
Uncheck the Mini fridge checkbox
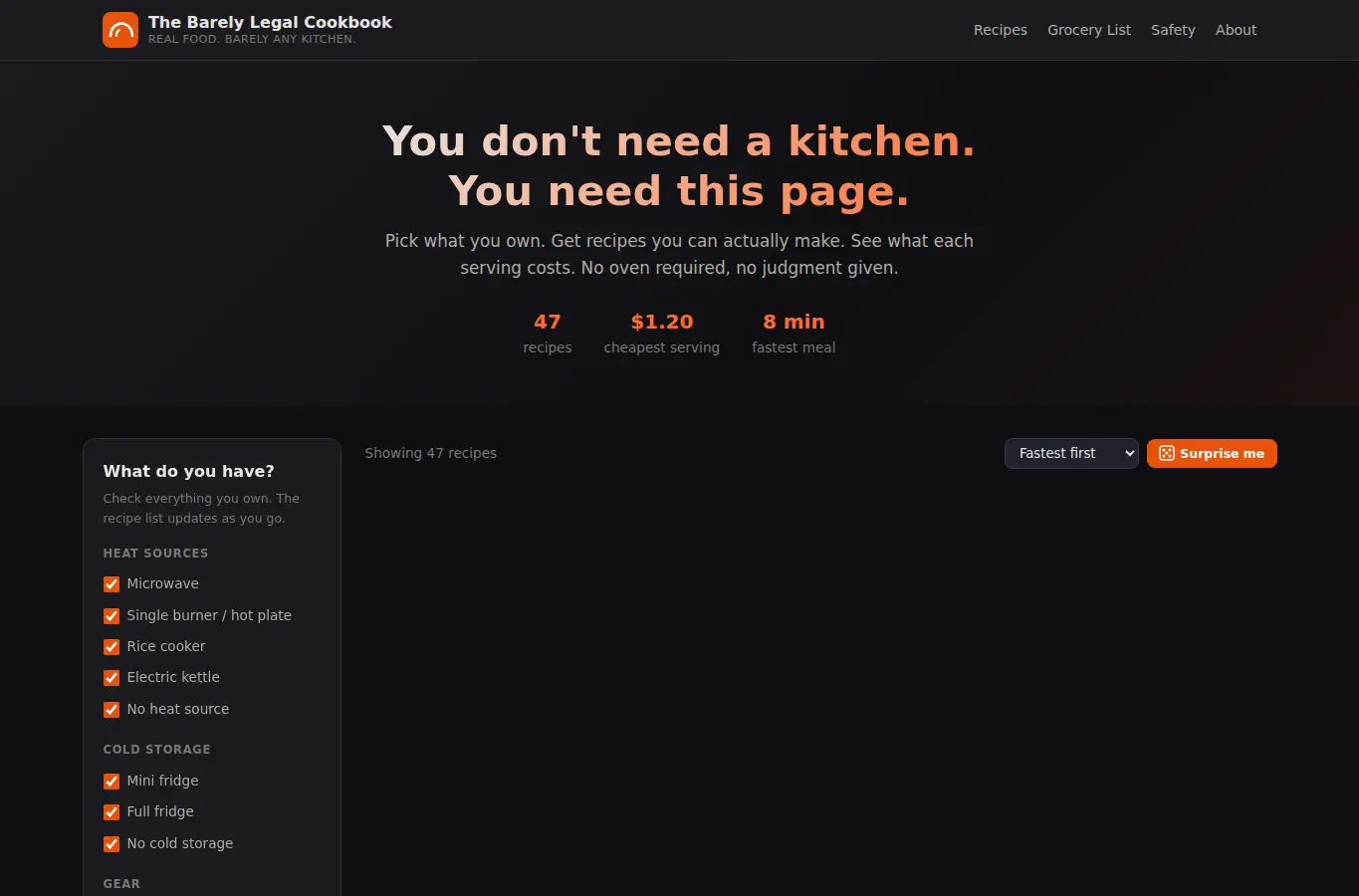tap(112, 782)
